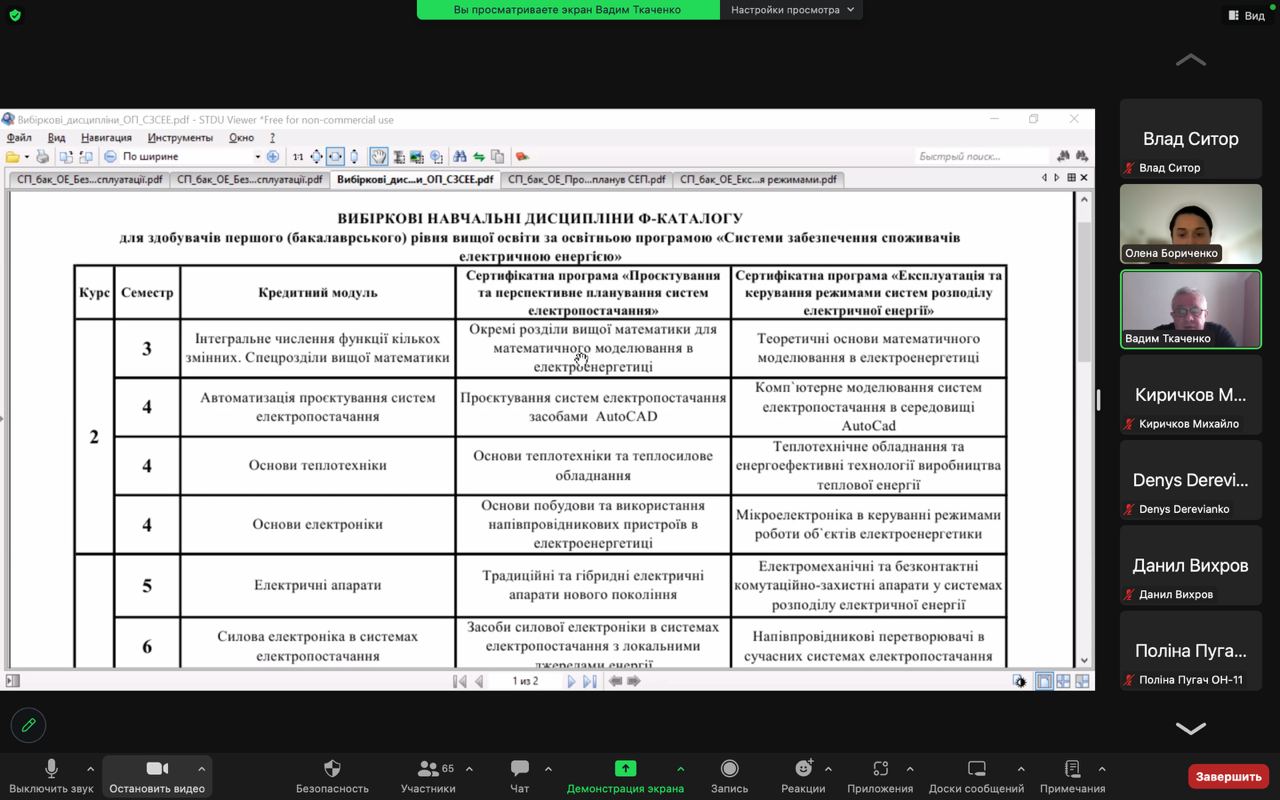Open Реакции reactions
The height and width of the screenshot is (800, 1280).
pos(803,776)
